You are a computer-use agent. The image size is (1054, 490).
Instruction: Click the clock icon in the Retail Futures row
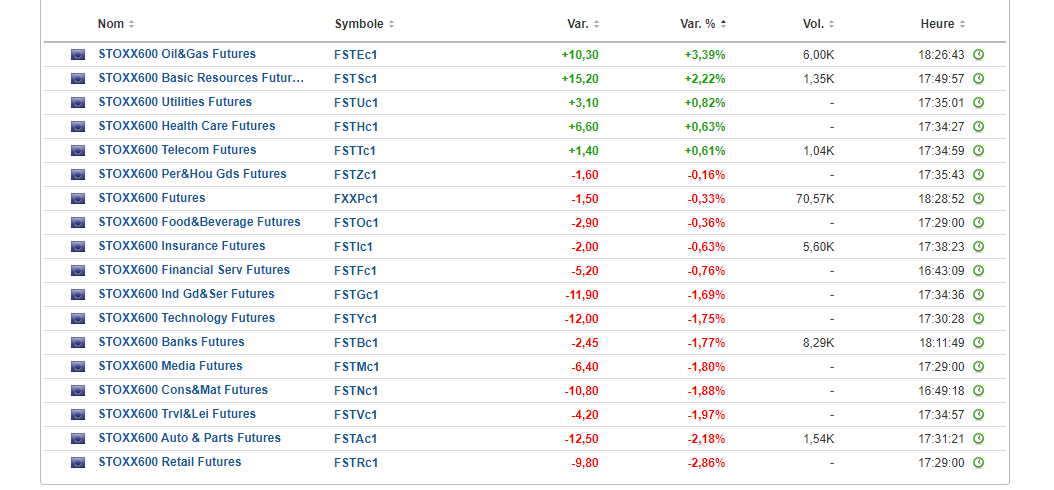pyautogui.click(x=979, y=462)
